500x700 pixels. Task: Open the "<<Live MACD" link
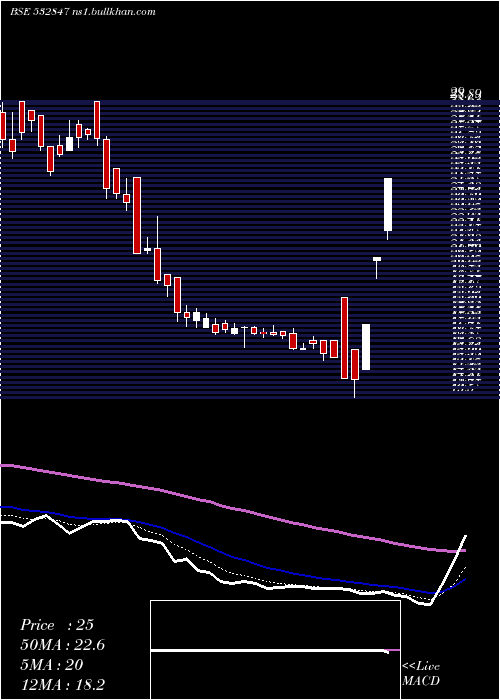tap(421, 673)
